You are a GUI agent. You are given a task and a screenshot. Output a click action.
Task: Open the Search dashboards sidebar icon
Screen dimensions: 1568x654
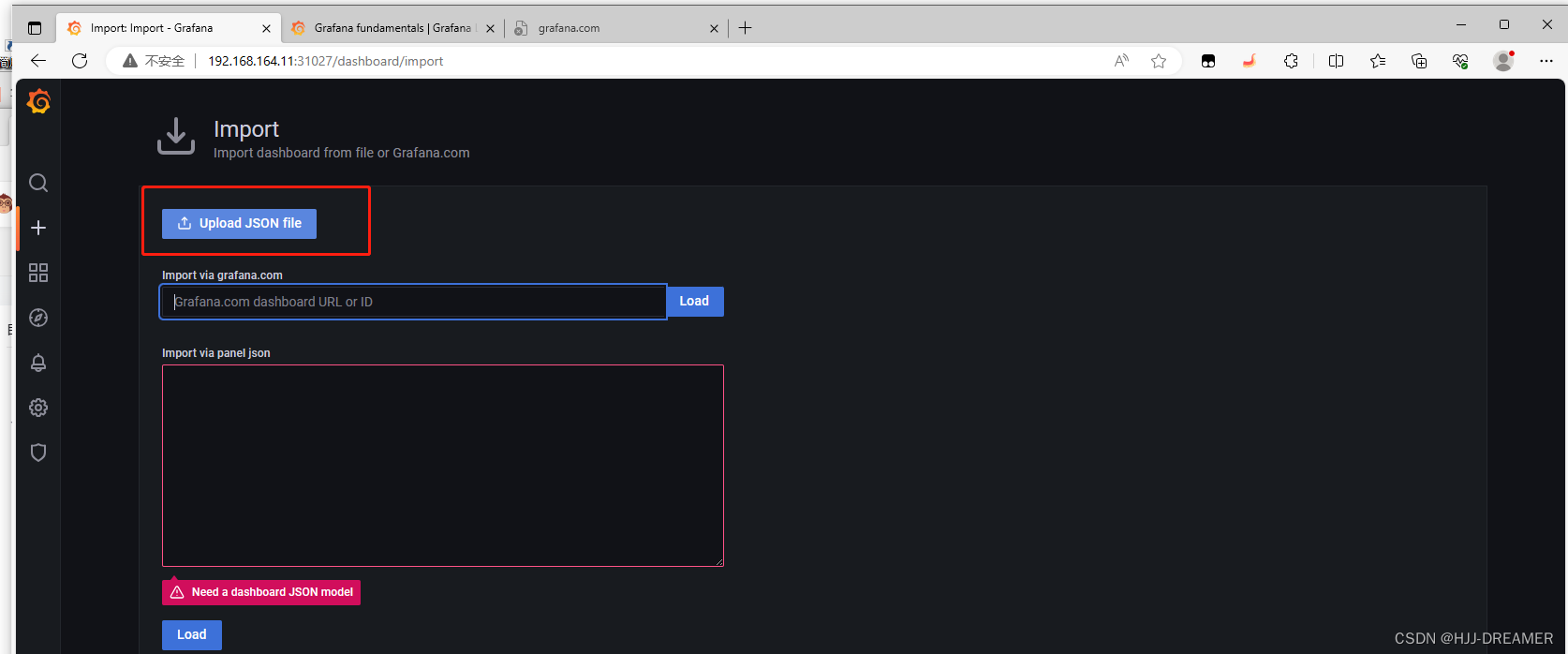point(38,183)
